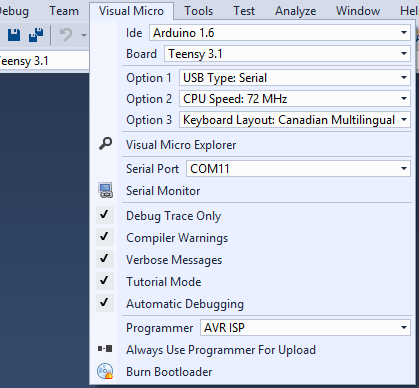Click the Automatic Debugging label text

(185, 304)
